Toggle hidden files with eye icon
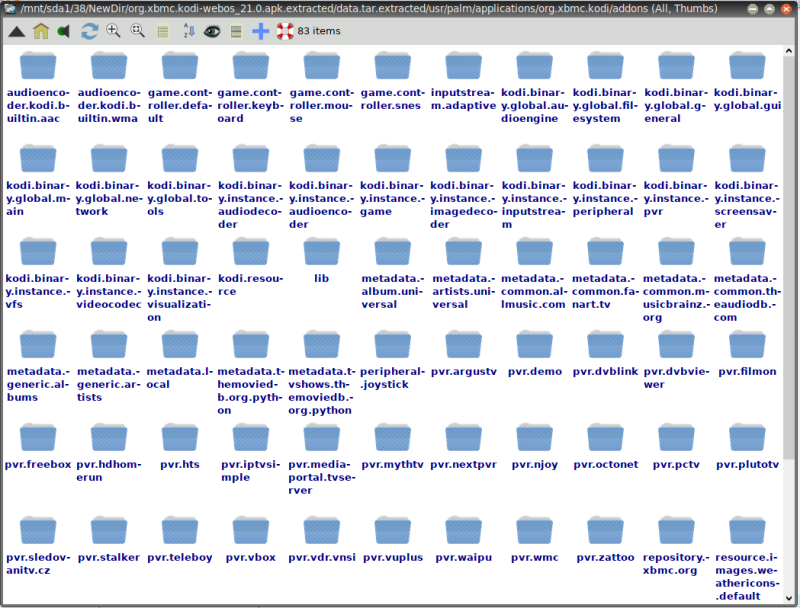This screenshot has height=608, width=800. 212,32
